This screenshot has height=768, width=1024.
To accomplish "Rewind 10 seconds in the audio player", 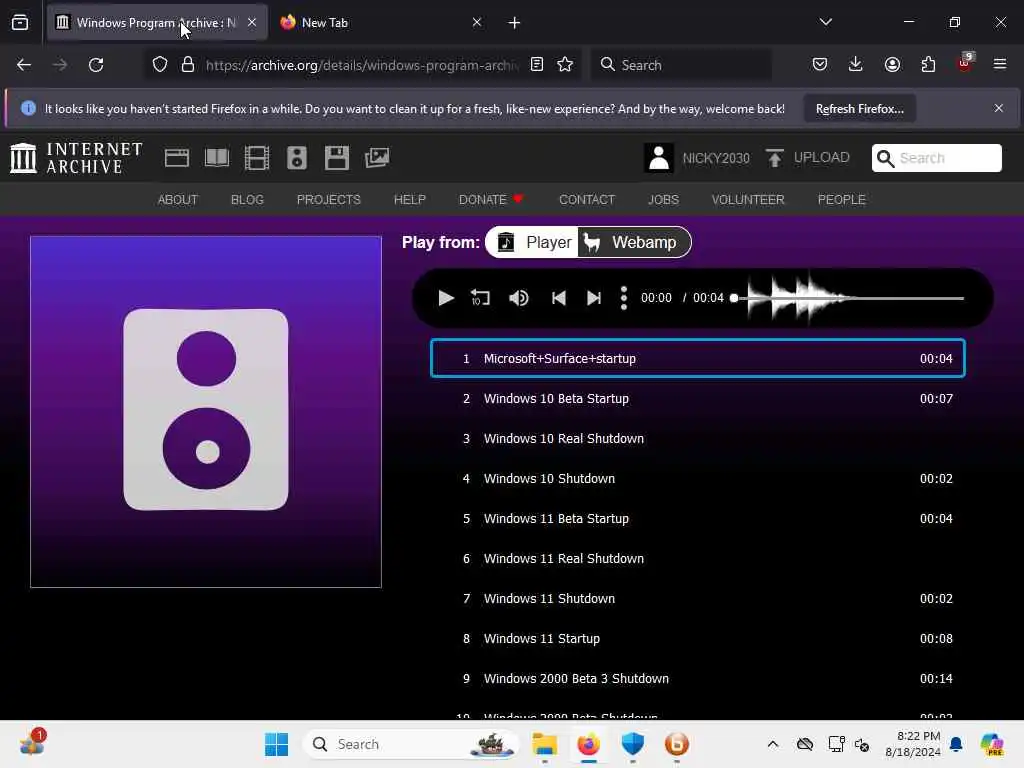I will tap(480, 298).
